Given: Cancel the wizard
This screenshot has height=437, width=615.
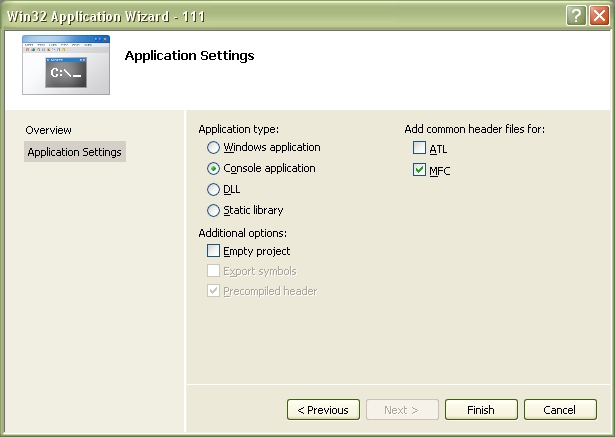Looking at the screenshot, I should click(560, 410).
